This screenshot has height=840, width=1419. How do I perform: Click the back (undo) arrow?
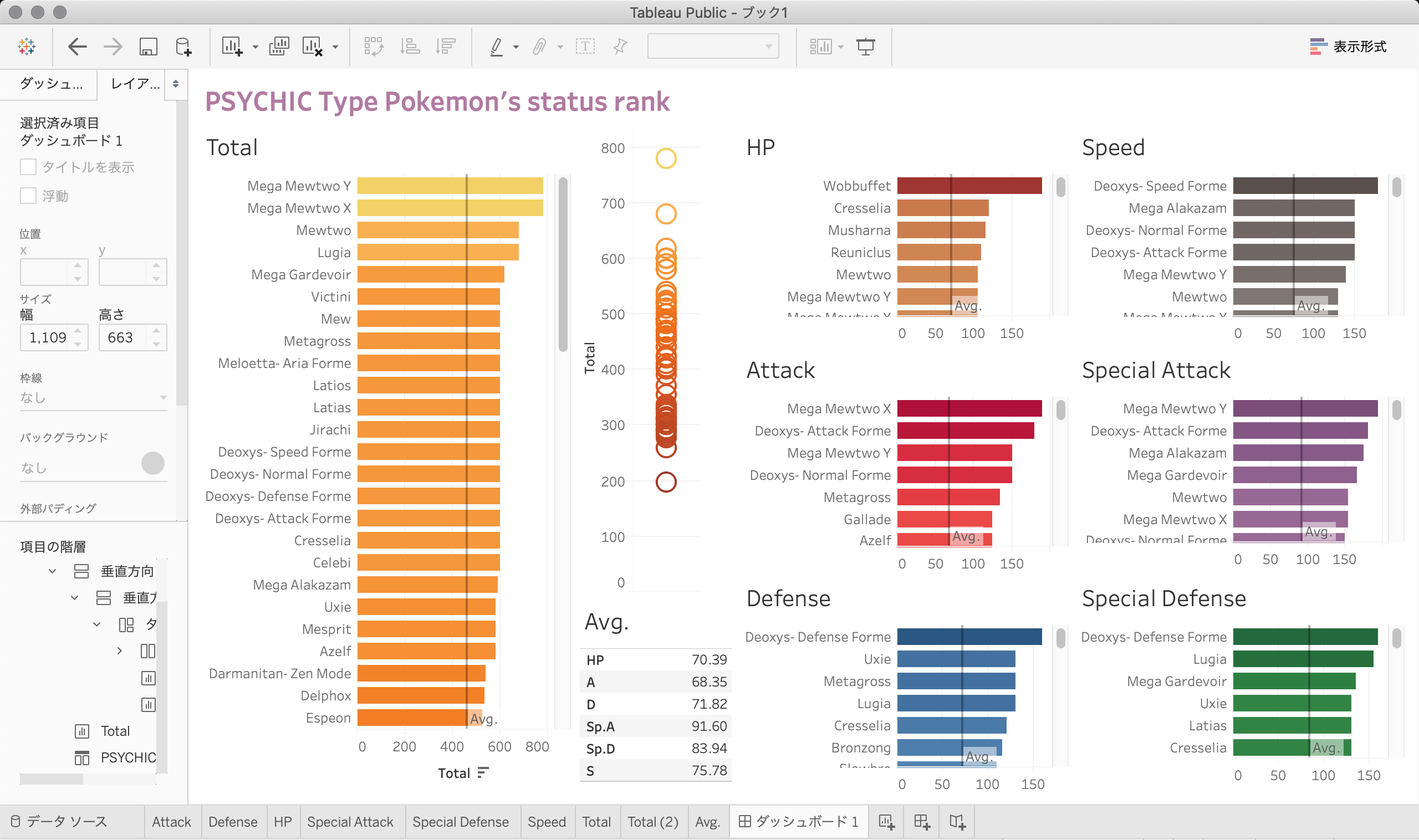[77, 47]
